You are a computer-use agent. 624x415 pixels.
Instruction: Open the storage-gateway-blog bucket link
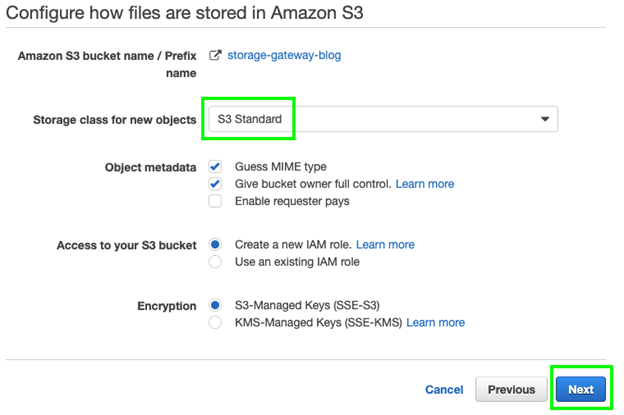284,56
